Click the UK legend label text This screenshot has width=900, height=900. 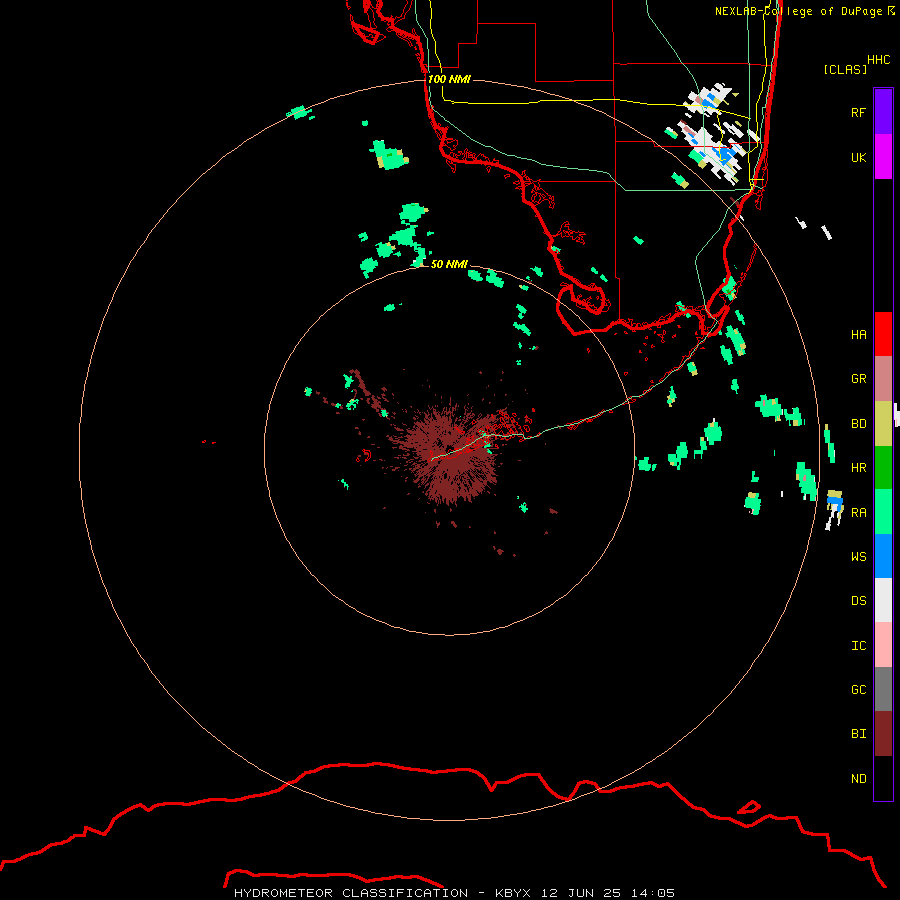pyautogui.click(x=859, y=157)
